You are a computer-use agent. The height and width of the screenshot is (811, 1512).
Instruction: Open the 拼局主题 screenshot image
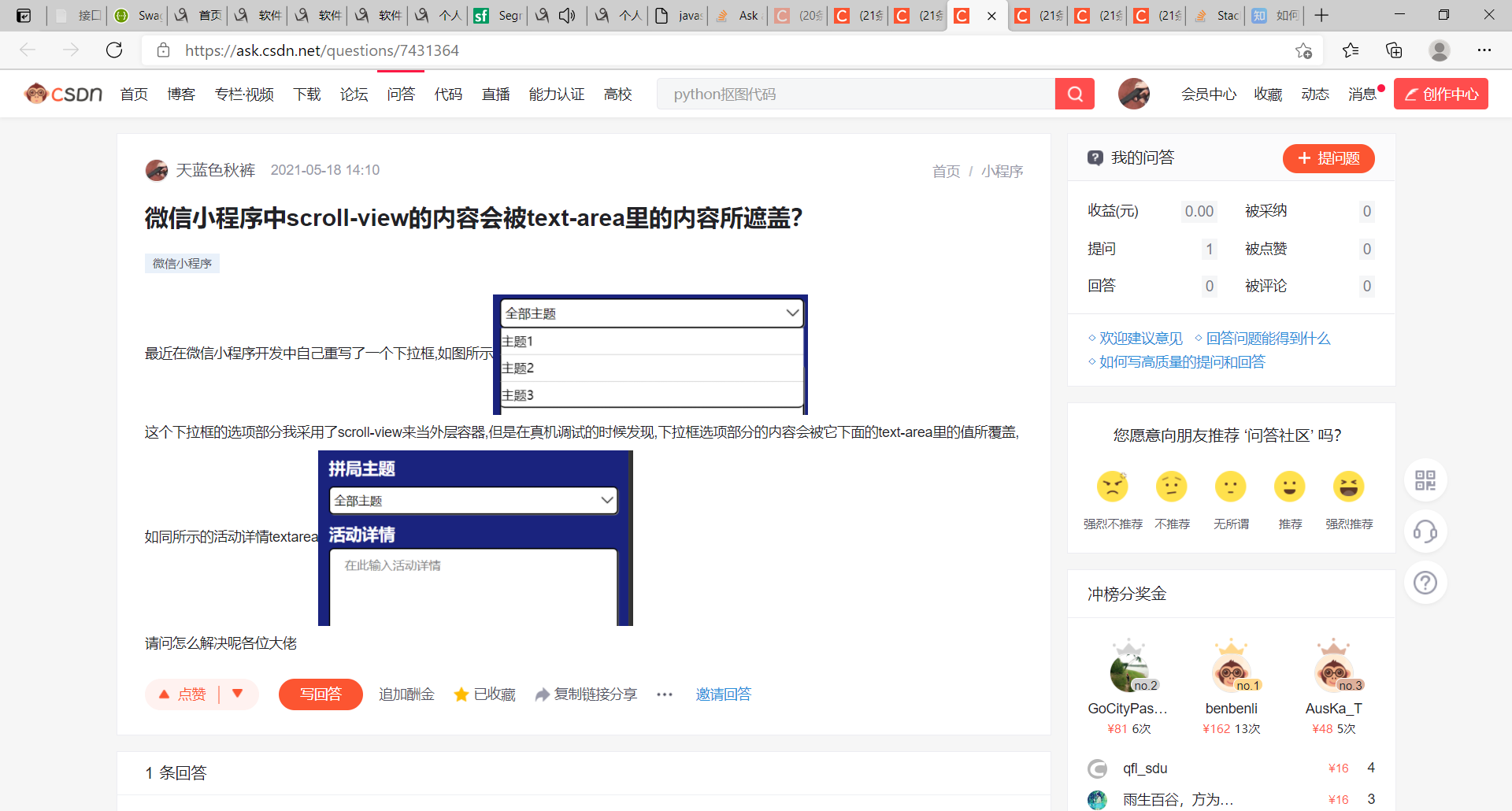(476, 538)
